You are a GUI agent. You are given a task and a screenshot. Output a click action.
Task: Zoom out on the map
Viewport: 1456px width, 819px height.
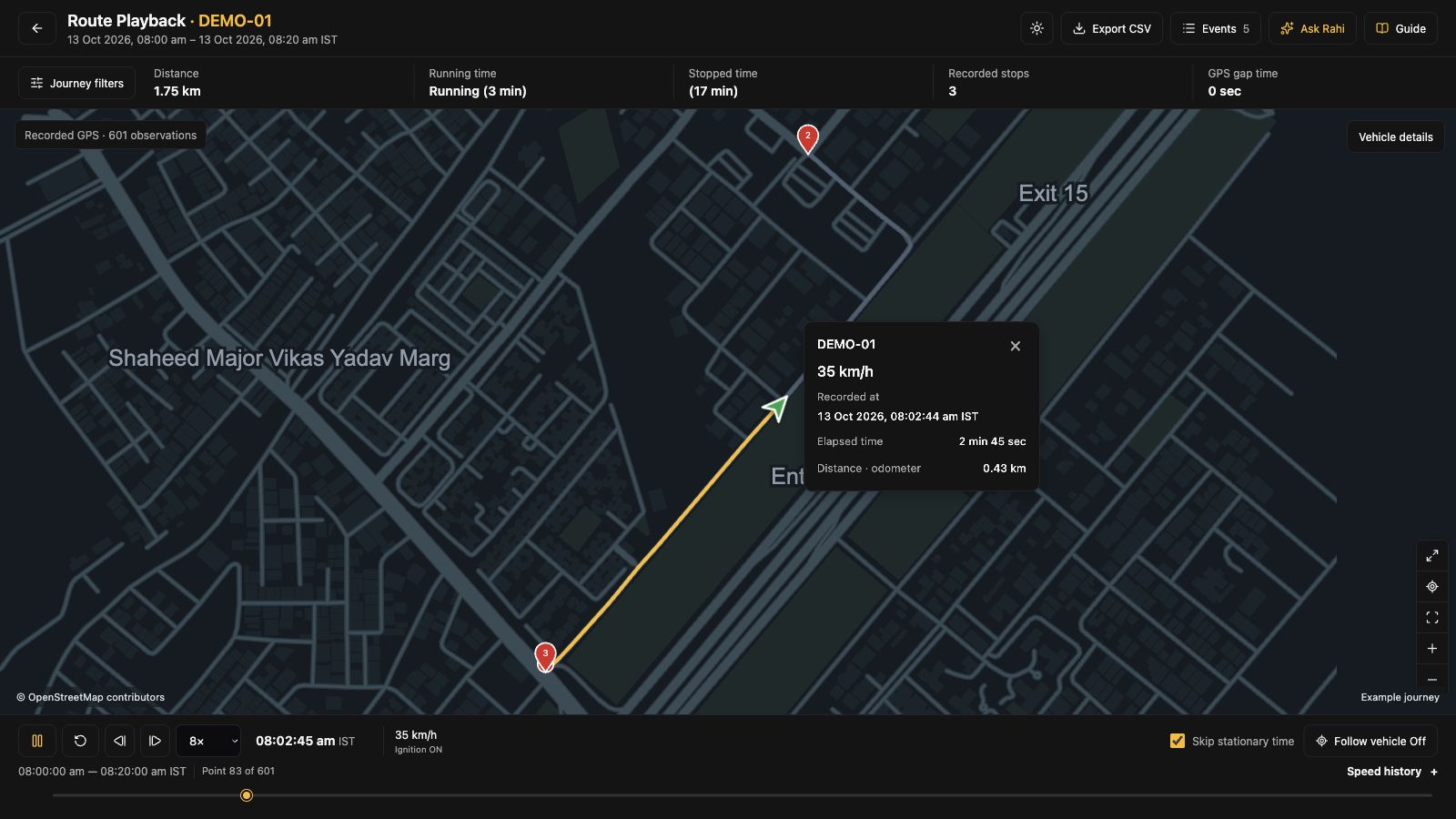(1431, 680)
